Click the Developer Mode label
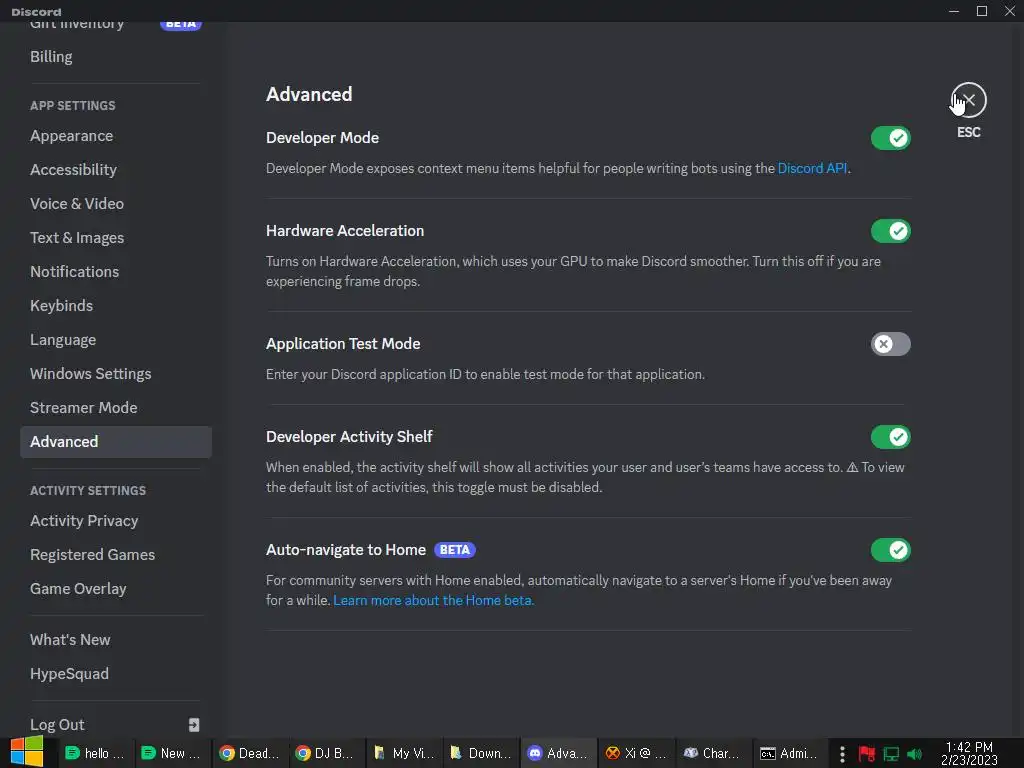This screenshot has width=1024, height=768. (322, 138)
